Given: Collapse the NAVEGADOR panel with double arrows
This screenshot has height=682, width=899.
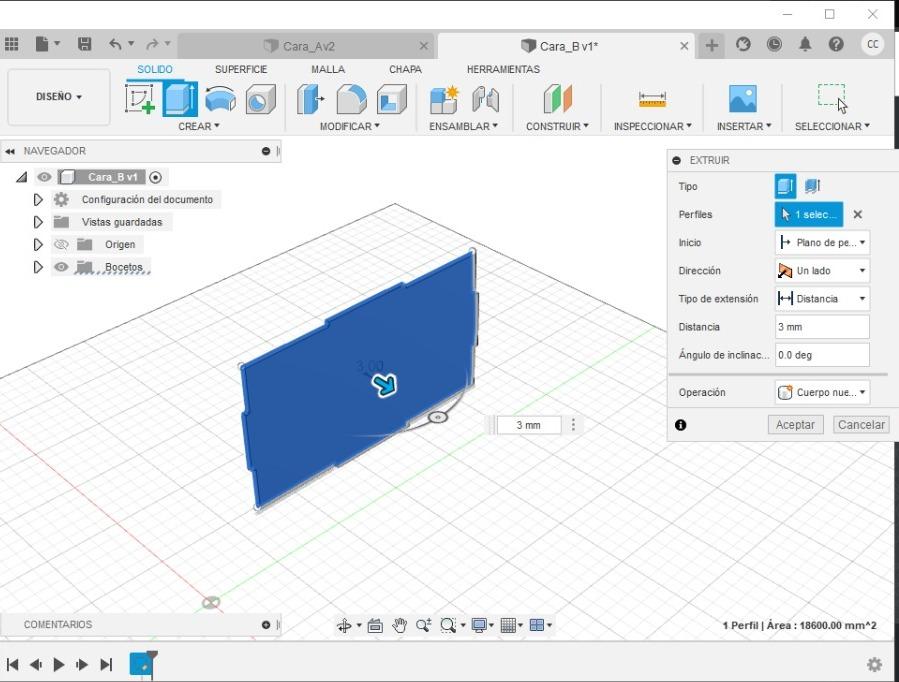Looking at the screenshot, I should (10, 151).
